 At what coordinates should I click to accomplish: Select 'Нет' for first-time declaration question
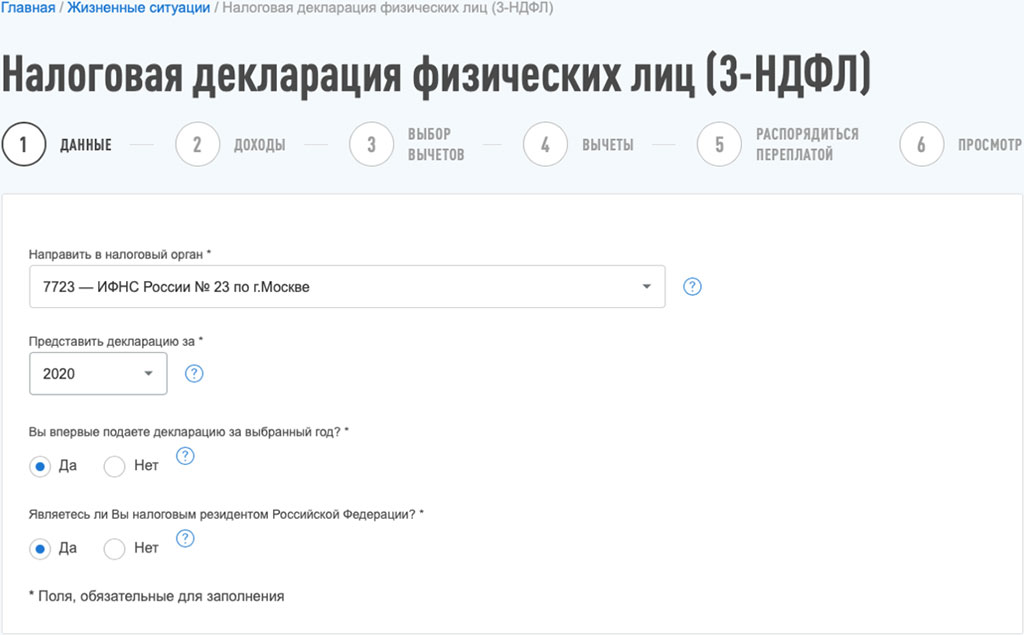point(115,466)
